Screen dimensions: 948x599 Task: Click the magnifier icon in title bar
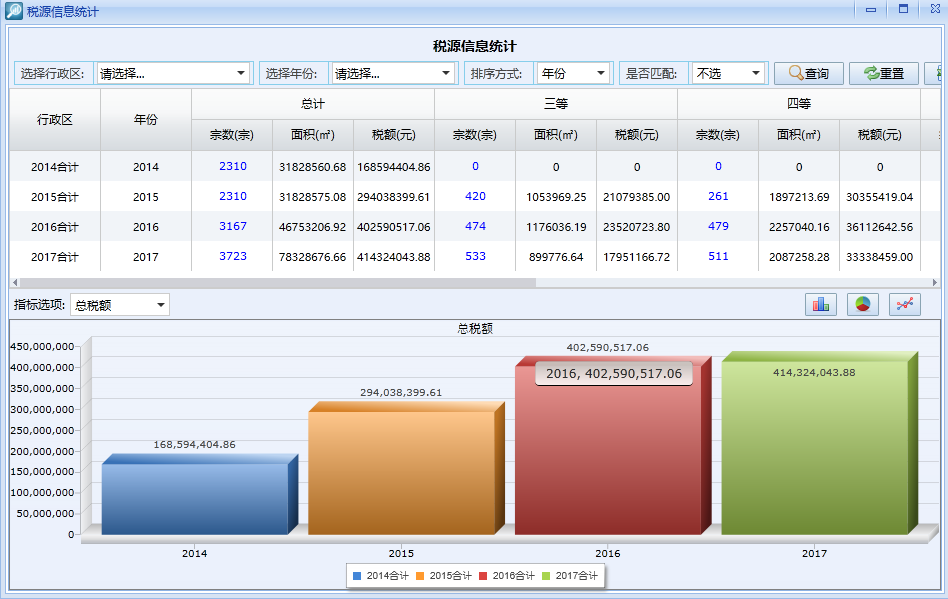[14, 10]
